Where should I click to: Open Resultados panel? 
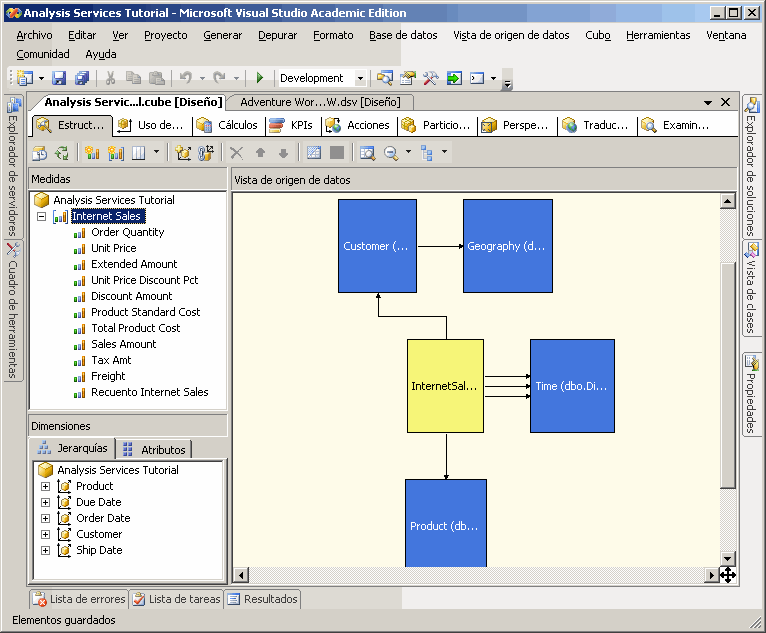[x=263, y=599]
